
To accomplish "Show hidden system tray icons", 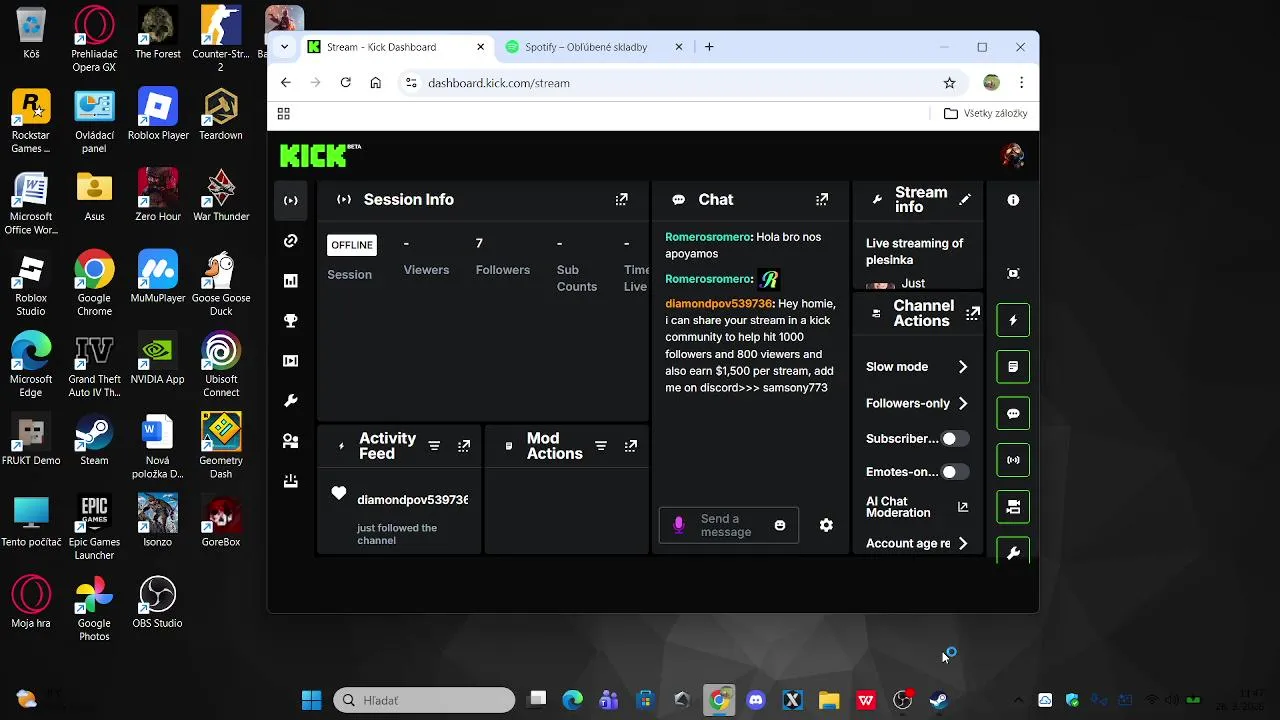I will click(1019, 700).
